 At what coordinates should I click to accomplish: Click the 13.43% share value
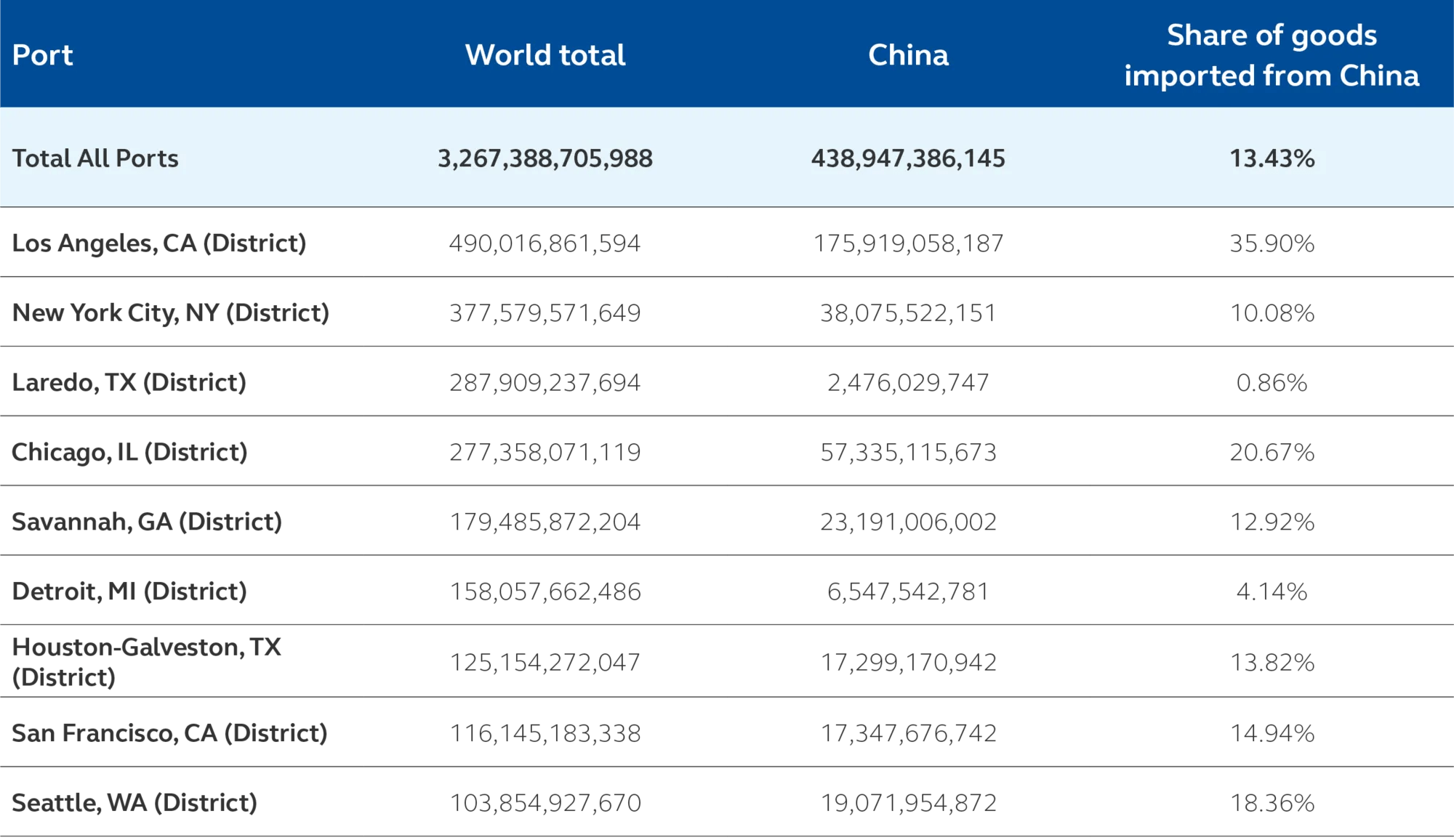tap(1272, 158)
